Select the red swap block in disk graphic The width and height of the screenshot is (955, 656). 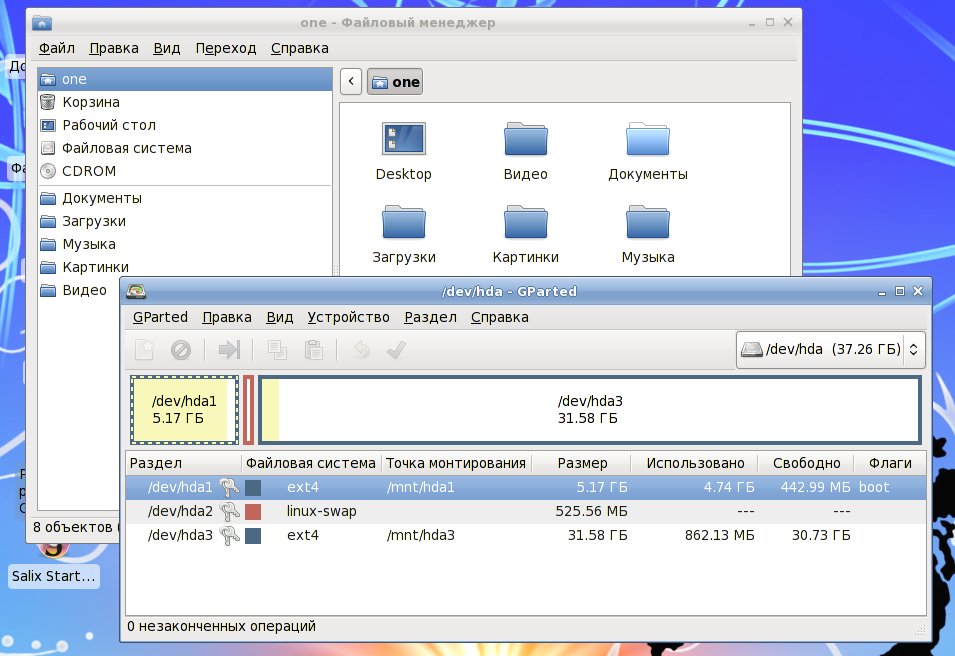248,410
